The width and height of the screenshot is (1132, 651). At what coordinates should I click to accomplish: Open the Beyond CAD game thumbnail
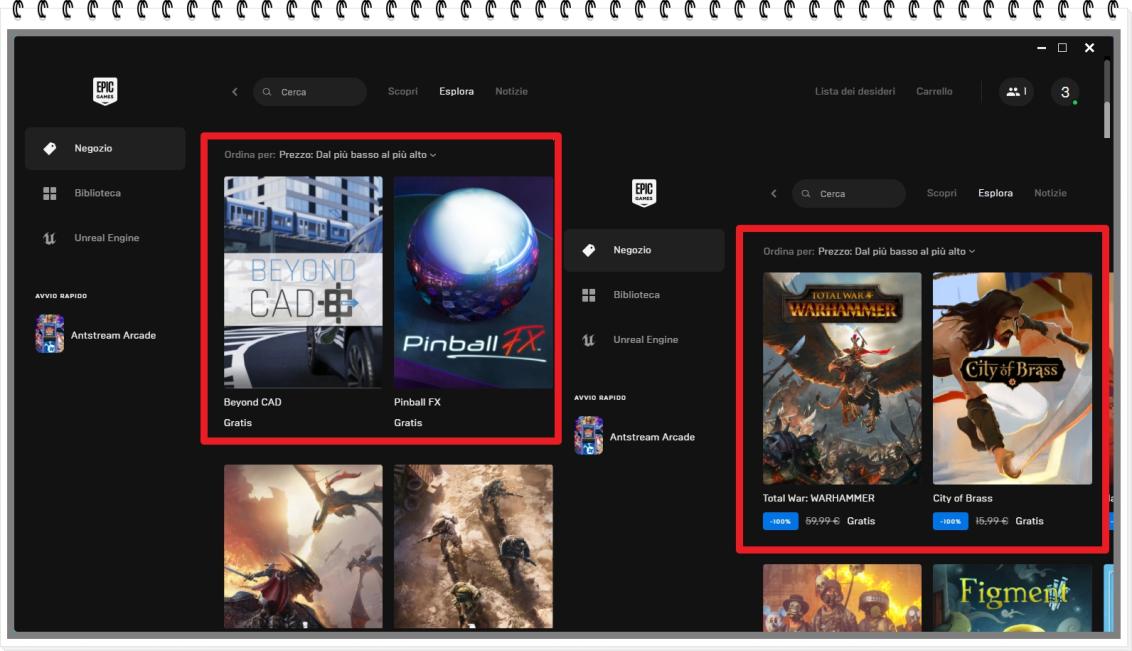click(x=303, y=282)
